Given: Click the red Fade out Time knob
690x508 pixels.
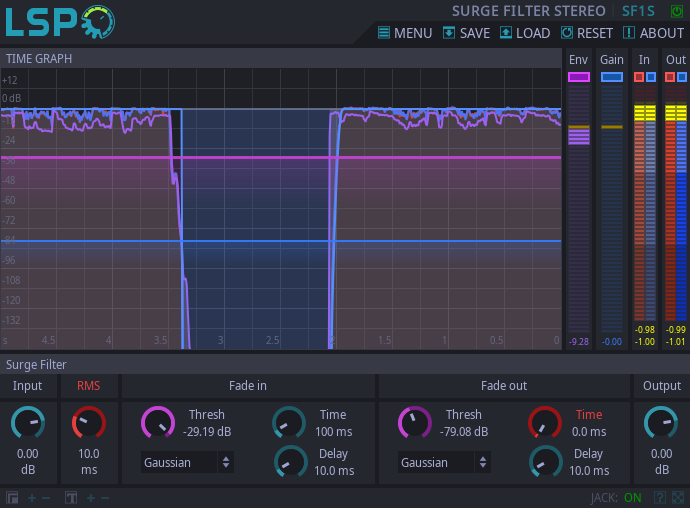Looking at the screenshot, I should [545, 423].
